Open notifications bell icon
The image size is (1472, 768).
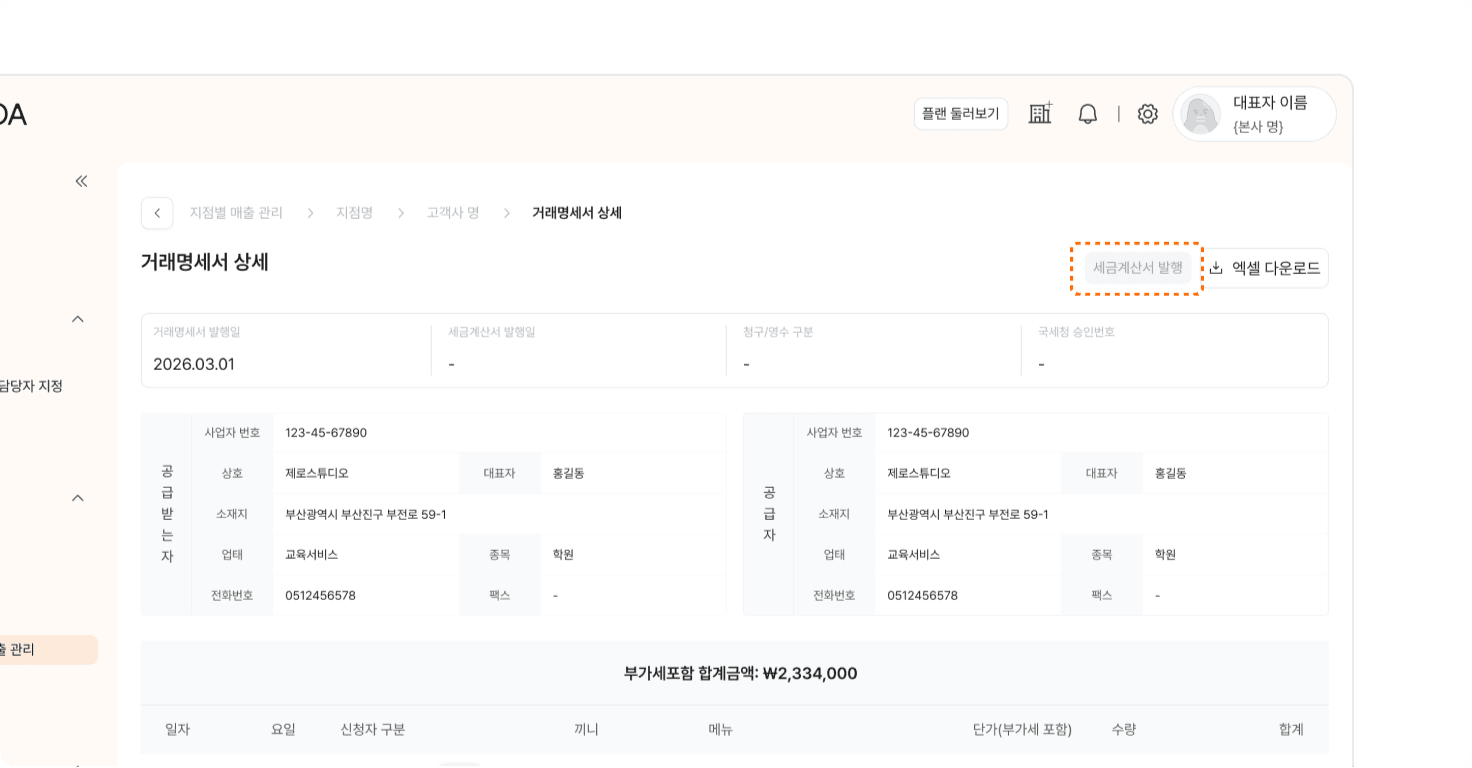pyautogui.click(x=1088, y=114)
